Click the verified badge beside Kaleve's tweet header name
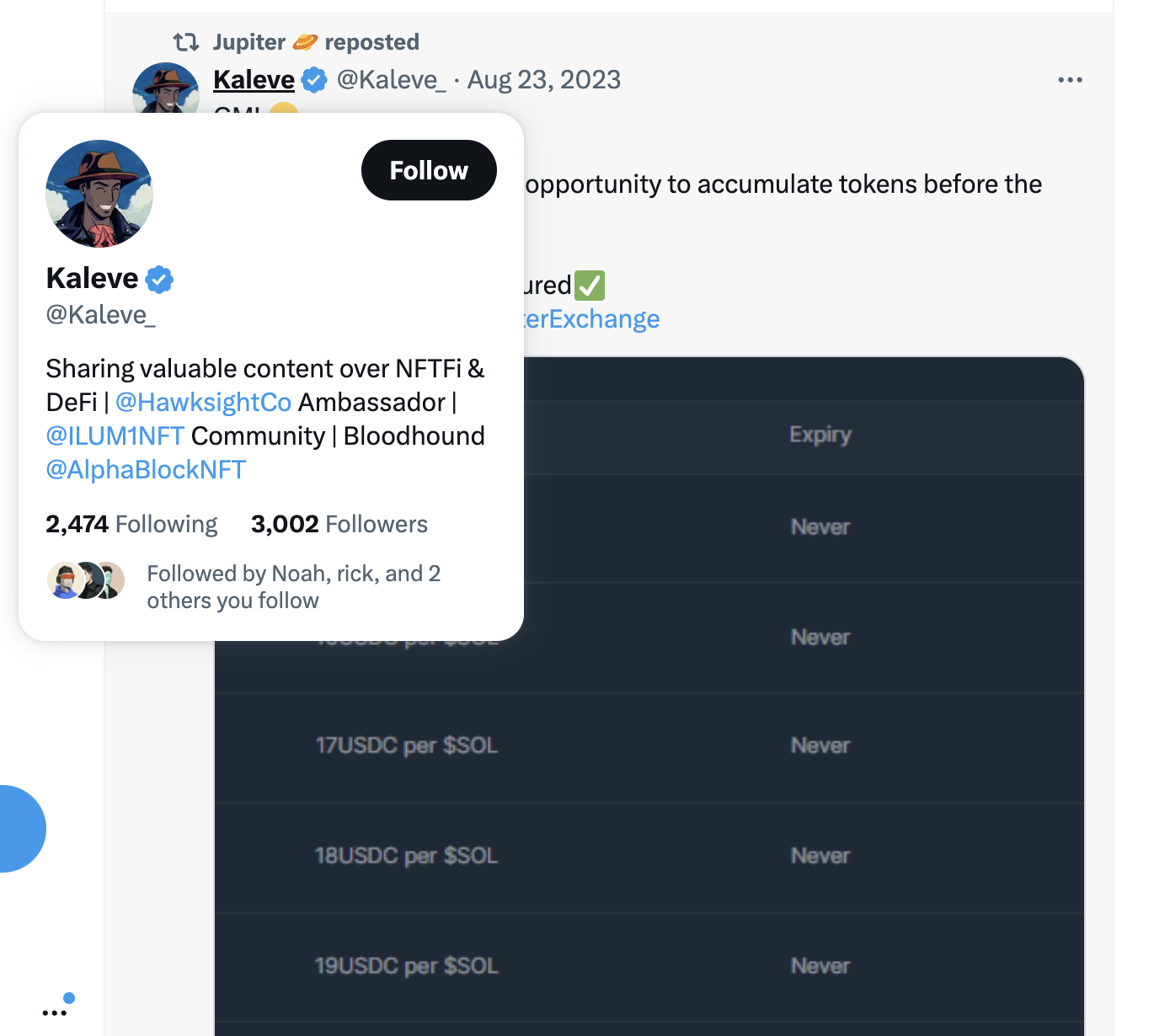 pos(314,80)
